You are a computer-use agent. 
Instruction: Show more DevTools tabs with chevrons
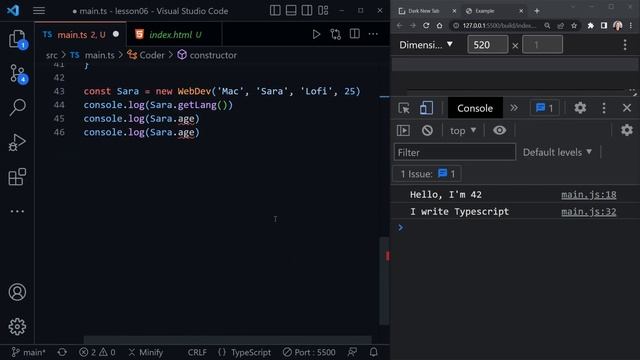(514, 108)
